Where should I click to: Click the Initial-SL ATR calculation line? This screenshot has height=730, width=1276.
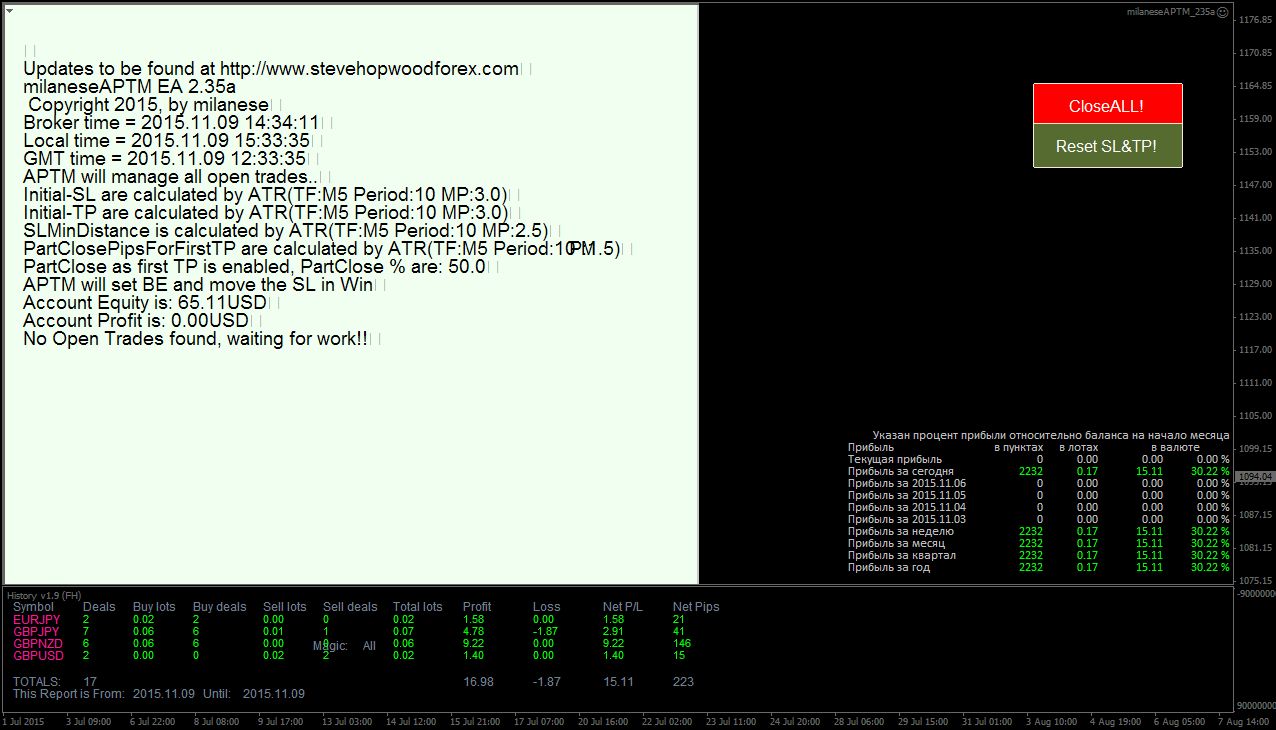pos(265,195)
